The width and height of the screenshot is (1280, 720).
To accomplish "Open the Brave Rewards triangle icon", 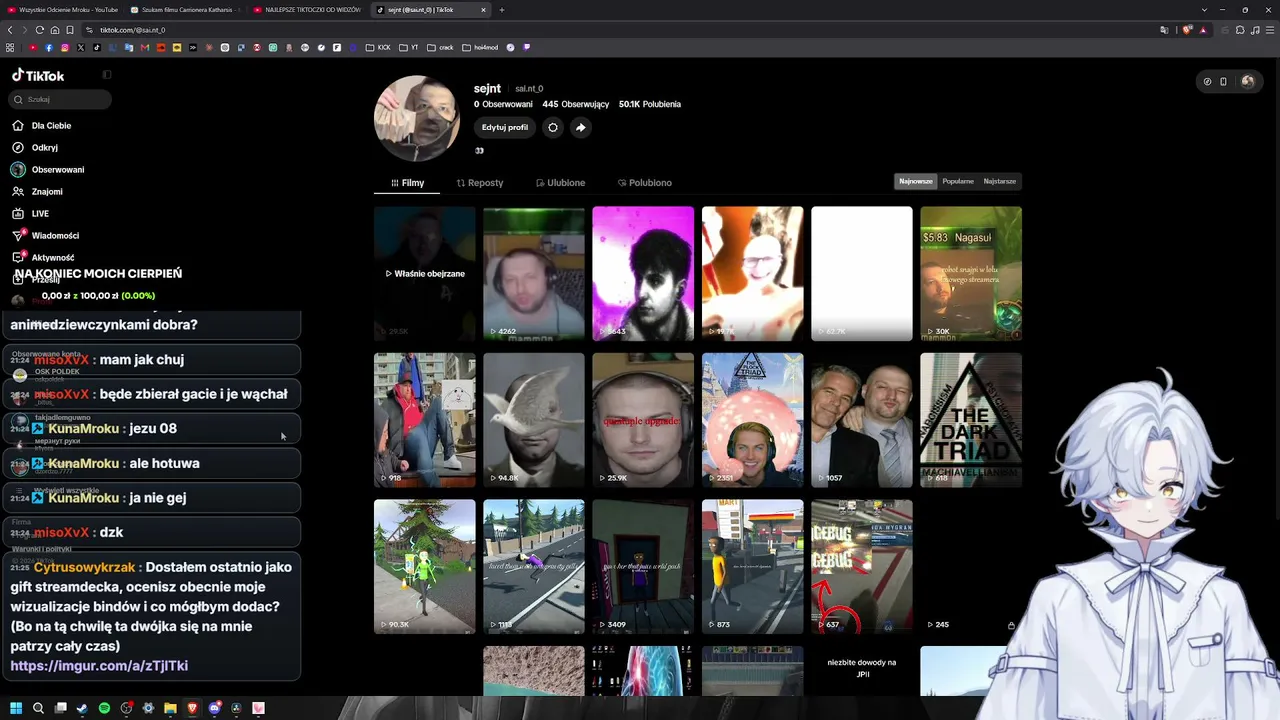I will pyautogui.click(x=1203, y=30).
